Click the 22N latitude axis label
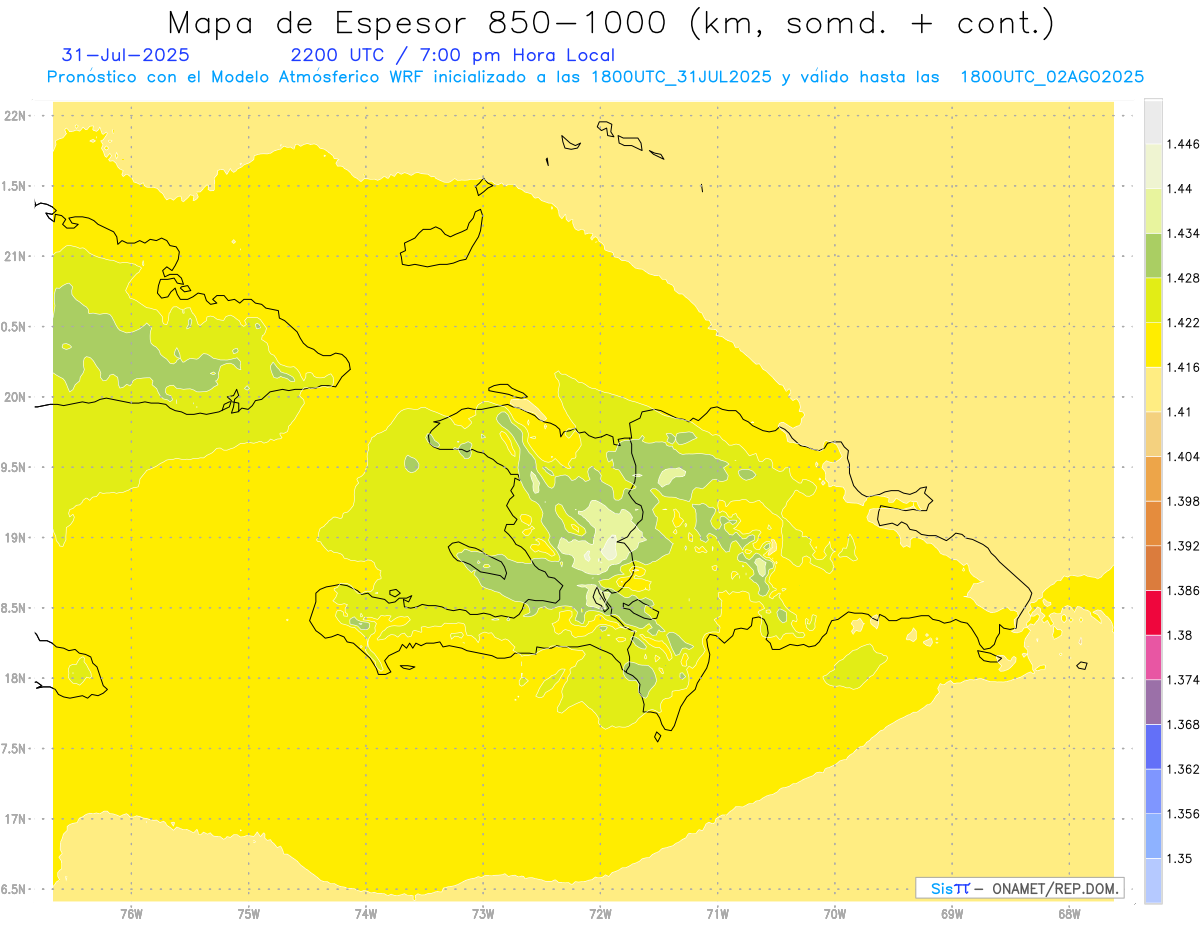 coord(15,116)
